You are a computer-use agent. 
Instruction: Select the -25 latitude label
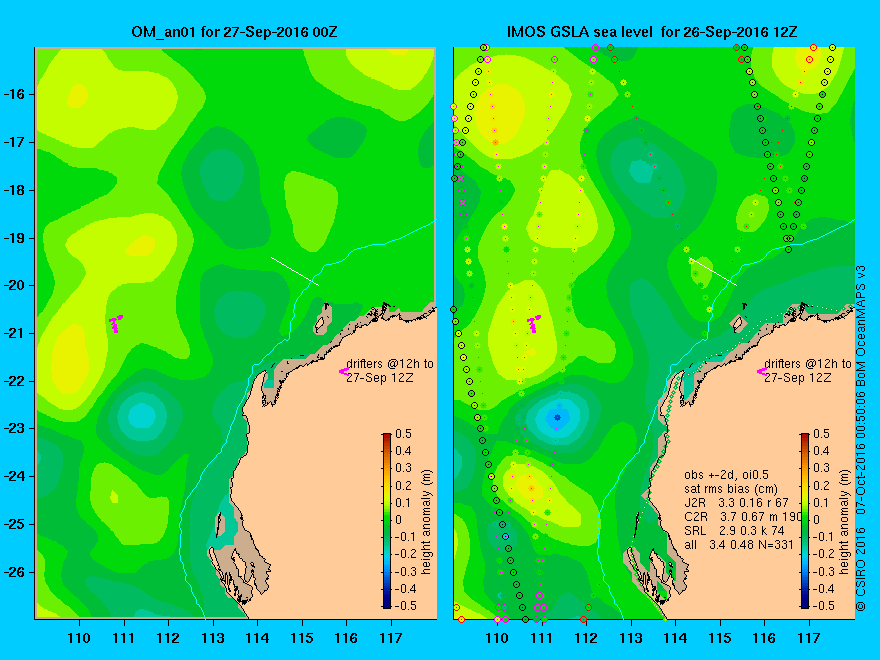(x=16, y=524)
